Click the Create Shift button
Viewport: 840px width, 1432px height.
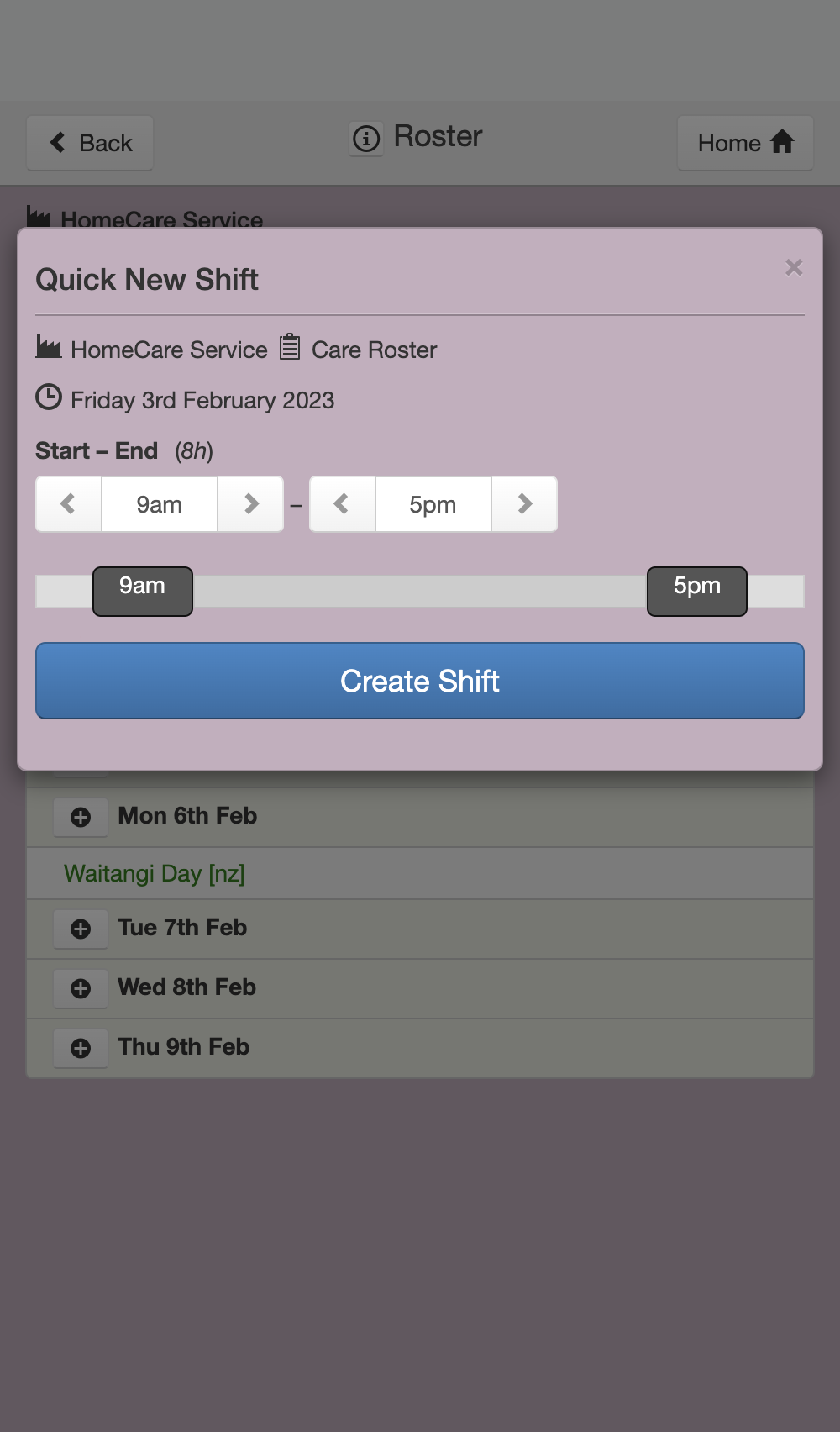click(x=420, y=681)
